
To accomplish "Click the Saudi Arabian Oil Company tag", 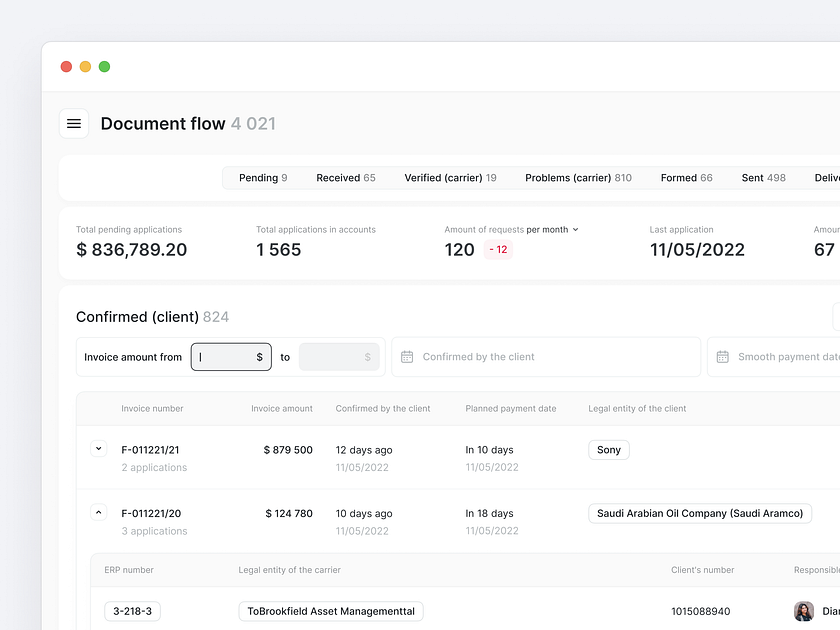I will click(699, 513).
